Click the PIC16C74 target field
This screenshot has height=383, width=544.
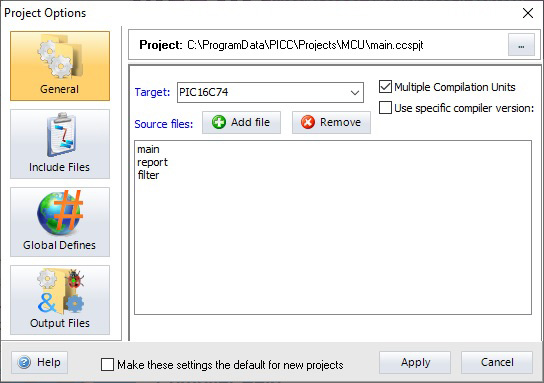(x=270, y=92)
